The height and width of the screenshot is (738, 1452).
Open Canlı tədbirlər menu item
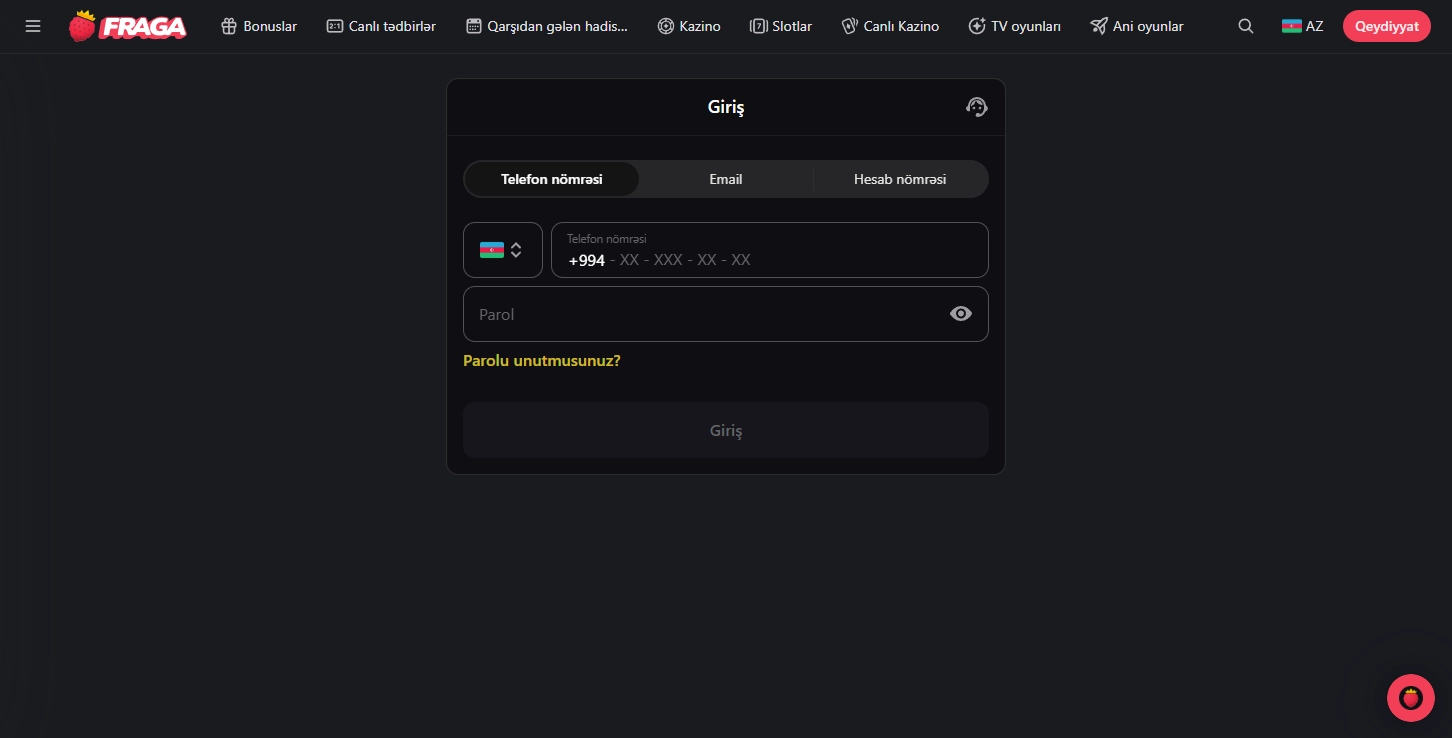tap(381, 26)
